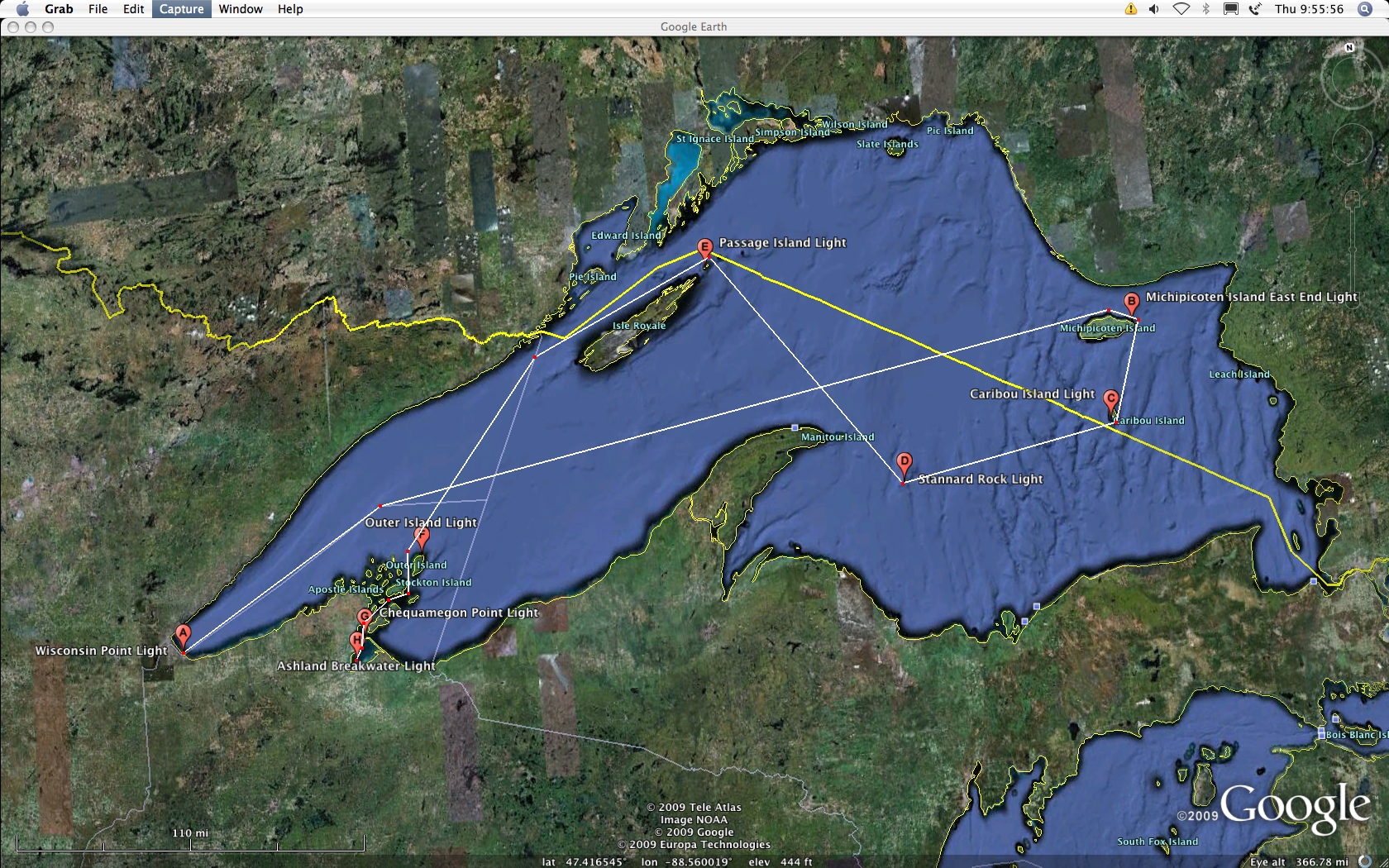The width and height of the screenshot is (1389, 868).
Task: Click the display menu bar icon
Action: [x=1230, y=9]
